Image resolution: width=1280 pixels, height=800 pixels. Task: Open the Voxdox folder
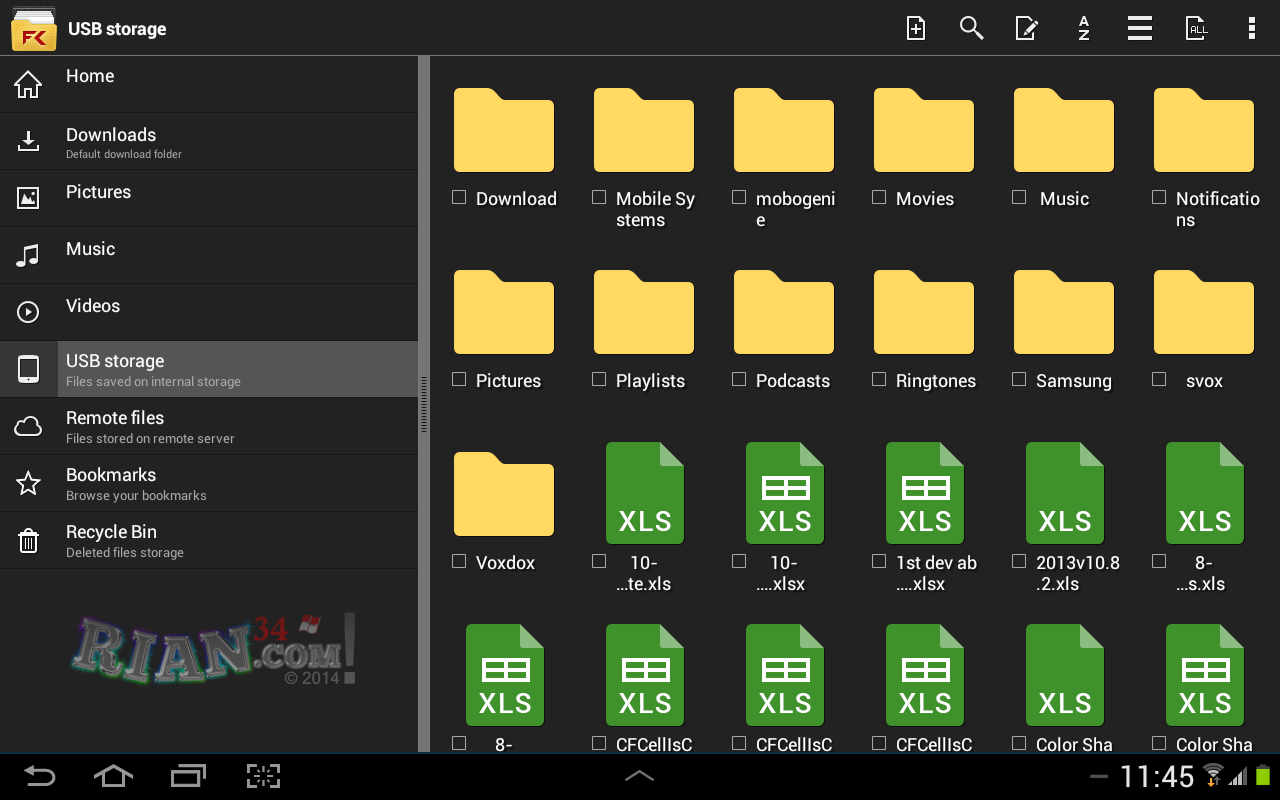(504, 494)
